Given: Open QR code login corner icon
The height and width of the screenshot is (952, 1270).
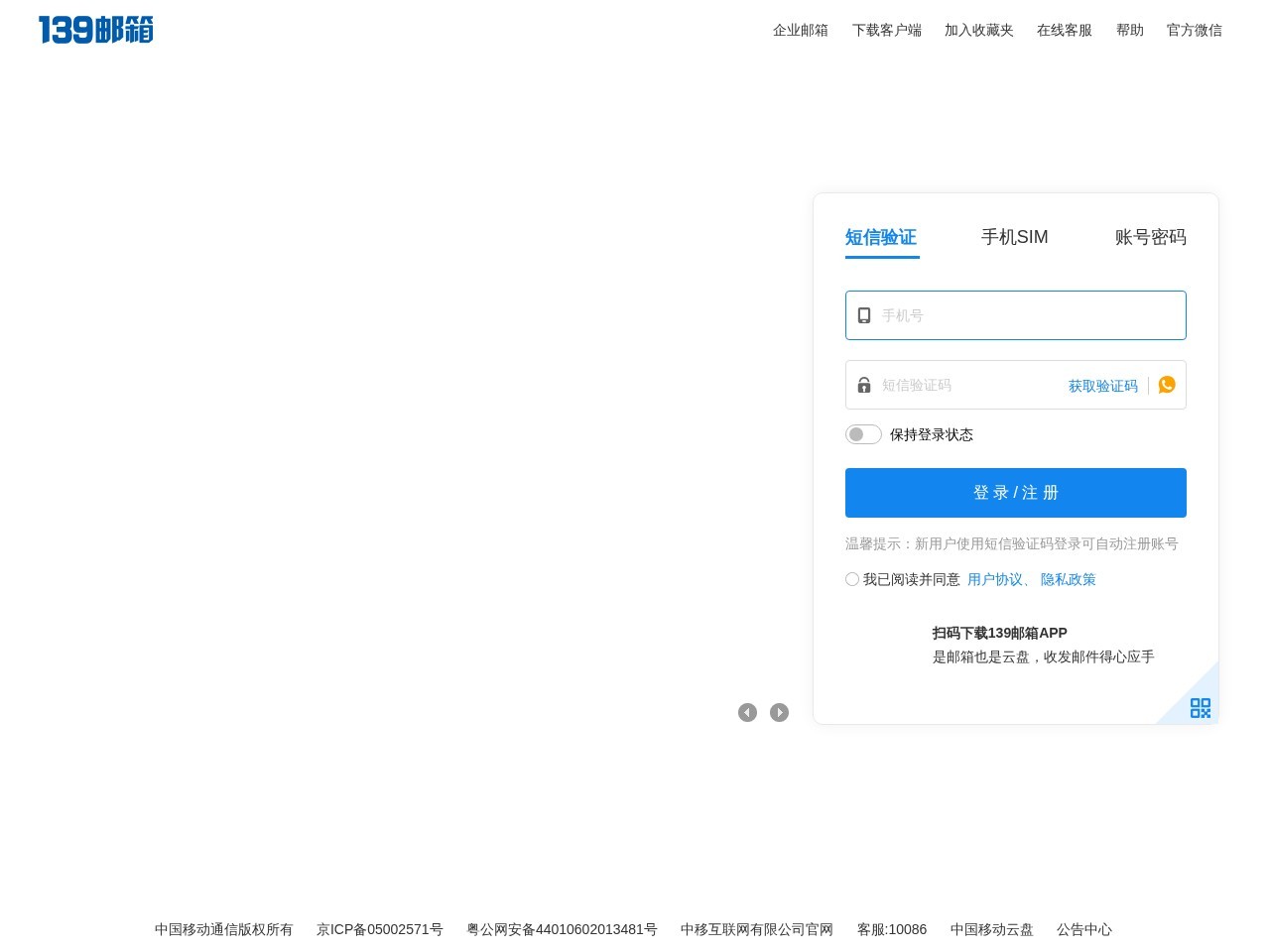Looking at the screenshot, I should point(1200,707).
